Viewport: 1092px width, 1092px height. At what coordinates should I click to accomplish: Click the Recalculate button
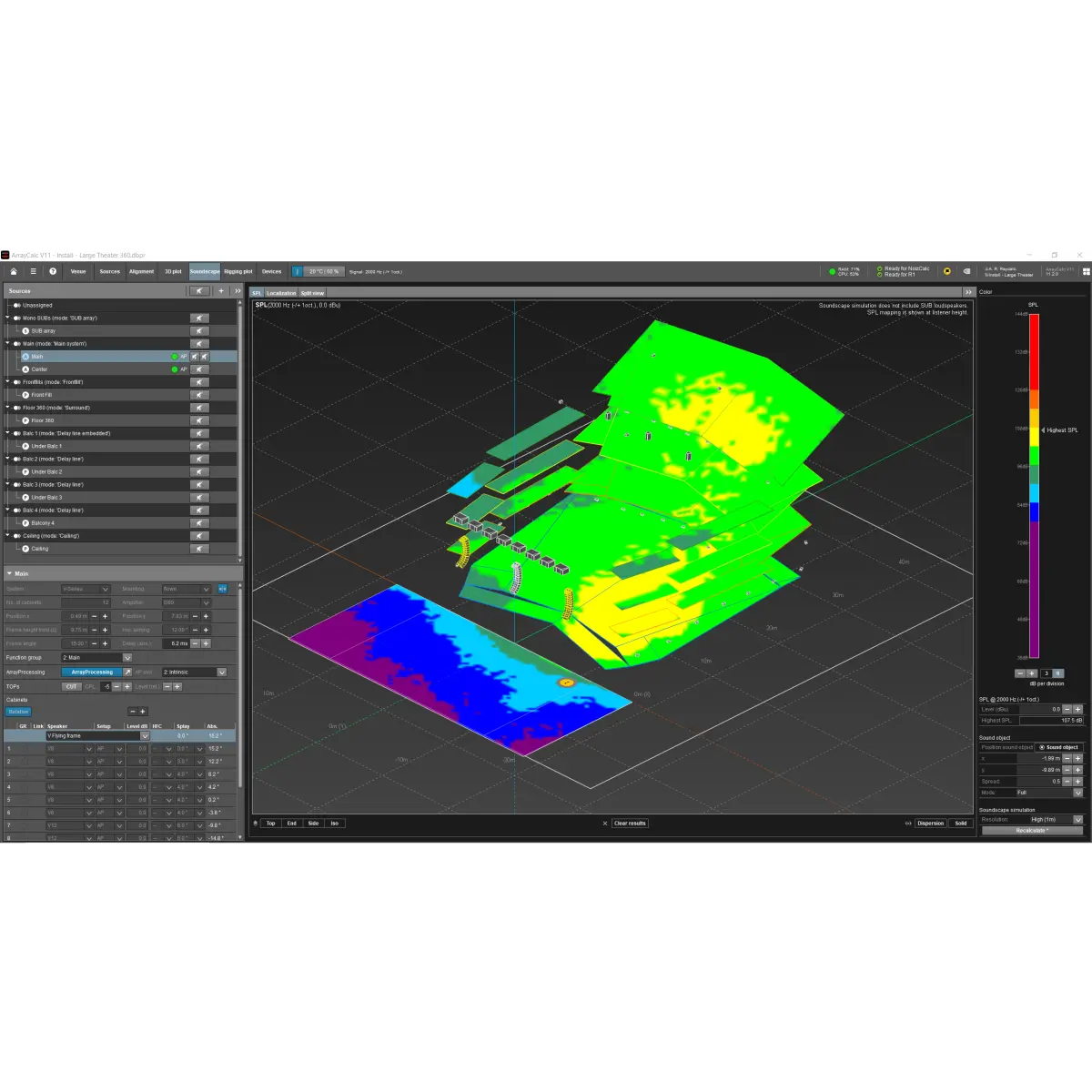point(1031,831)
